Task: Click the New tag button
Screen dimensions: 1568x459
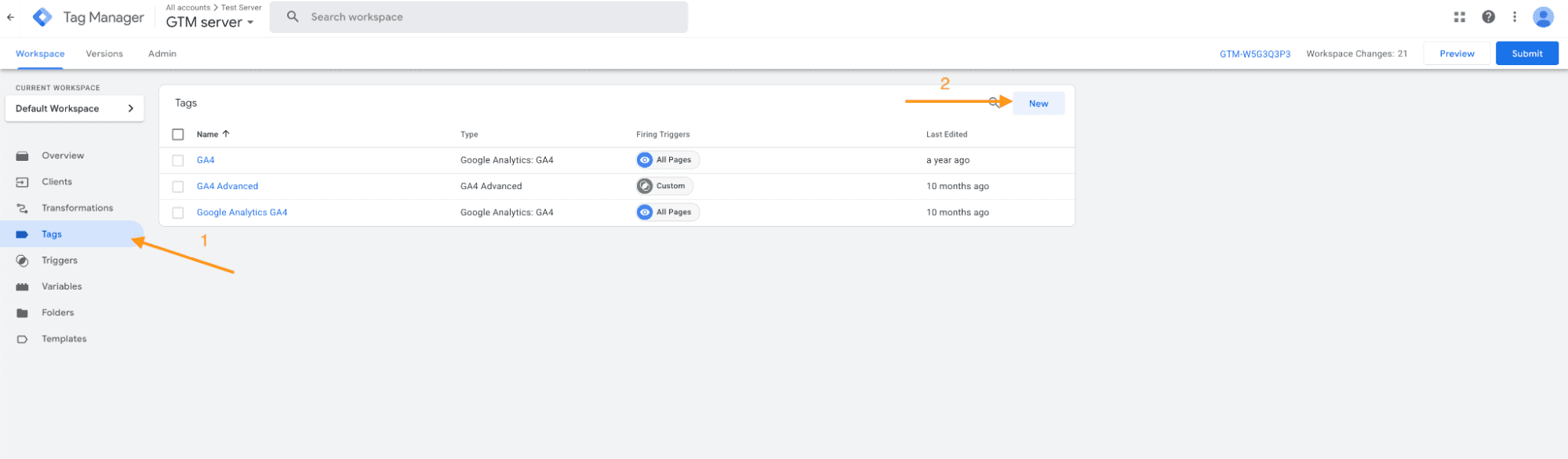Action: pyautogui.click(x=1038, y=104)
